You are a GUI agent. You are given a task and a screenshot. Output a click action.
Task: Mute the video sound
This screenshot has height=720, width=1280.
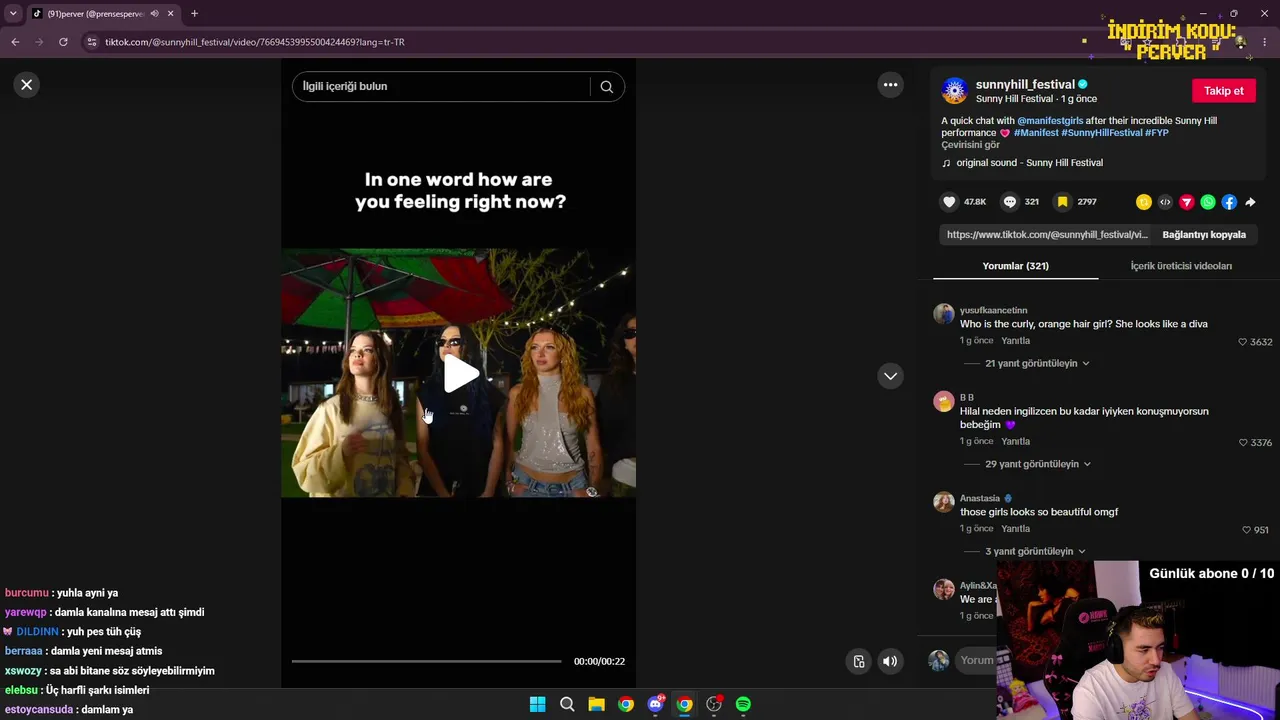(890, 661)
